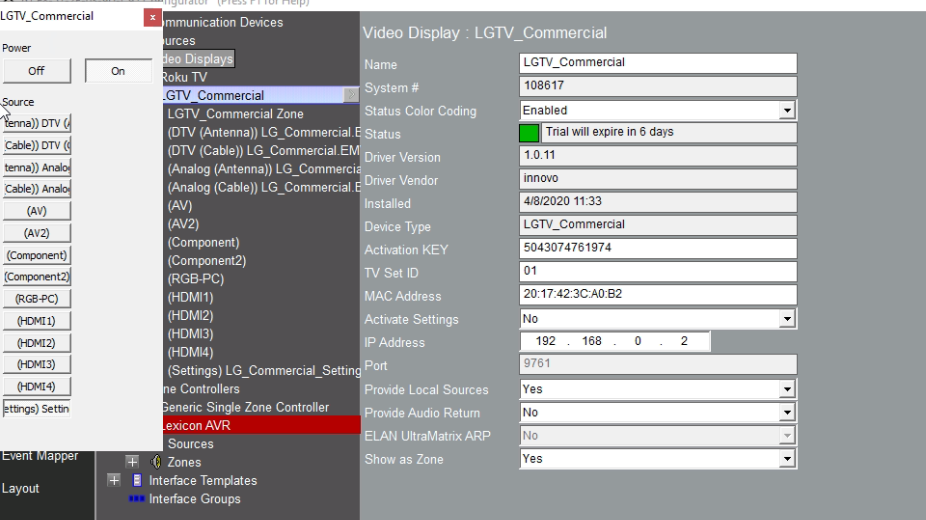The image size is (926, 520).
Task: Select the (Component) source button
Action: [37, 255]
